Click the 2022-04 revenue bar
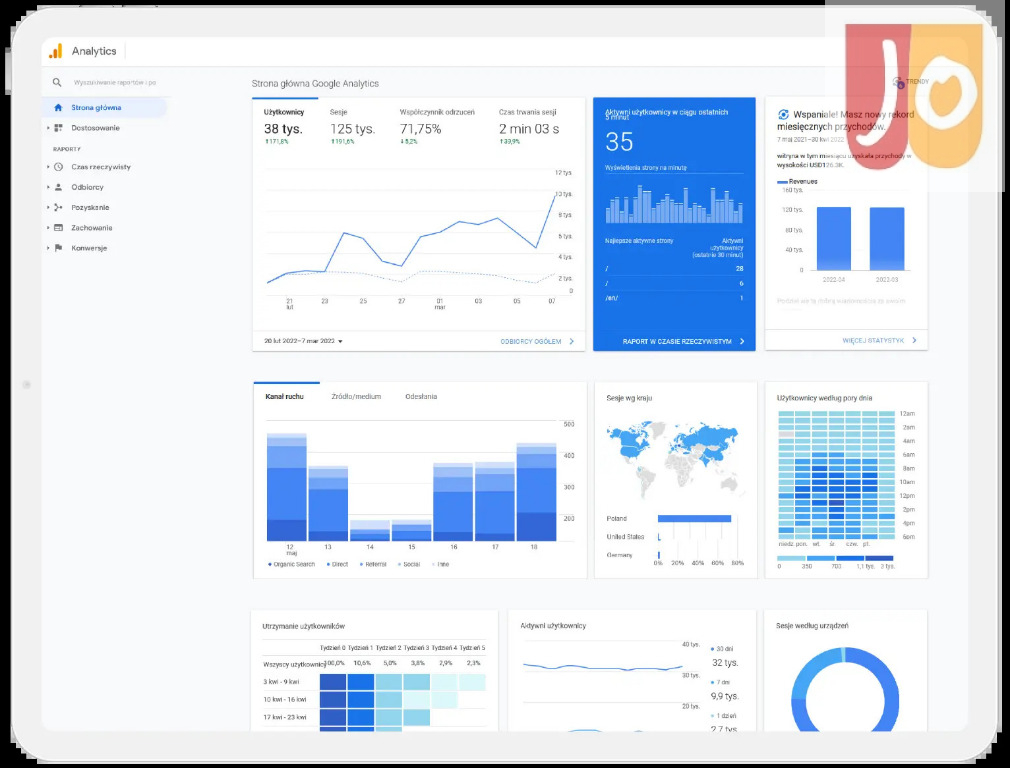This screenshot has height=768, width=1010. tap(834, 238)
